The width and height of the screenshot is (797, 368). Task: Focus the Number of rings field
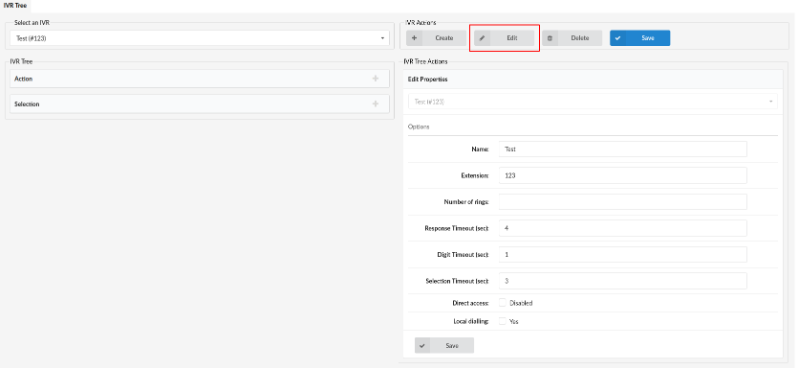(x=623, y=202)
